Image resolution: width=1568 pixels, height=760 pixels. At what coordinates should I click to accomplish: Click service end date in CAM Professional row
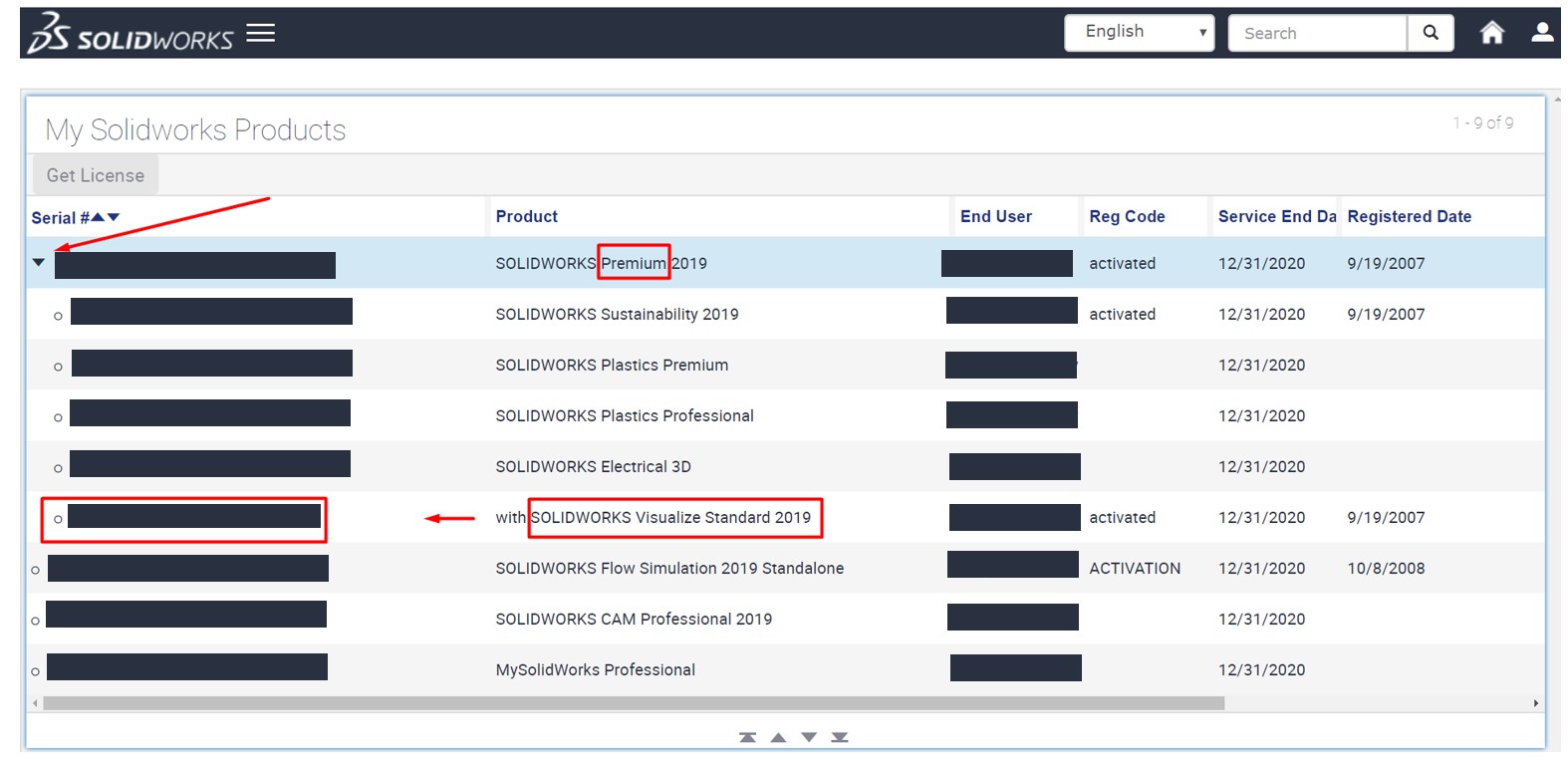[1261, 619]
